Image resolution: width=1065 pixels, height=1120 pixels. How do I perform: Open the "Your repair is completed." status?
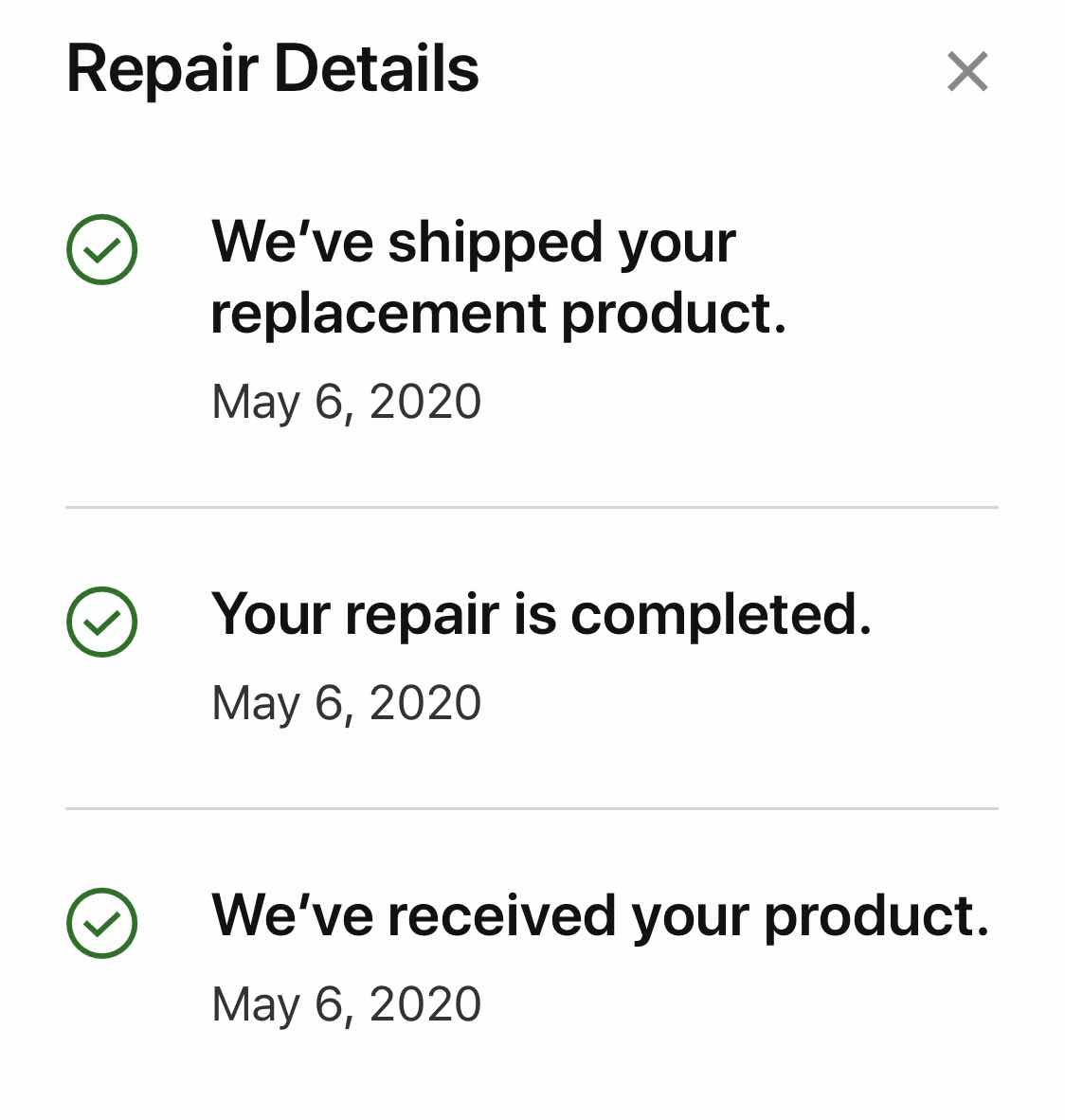(541, 616)
